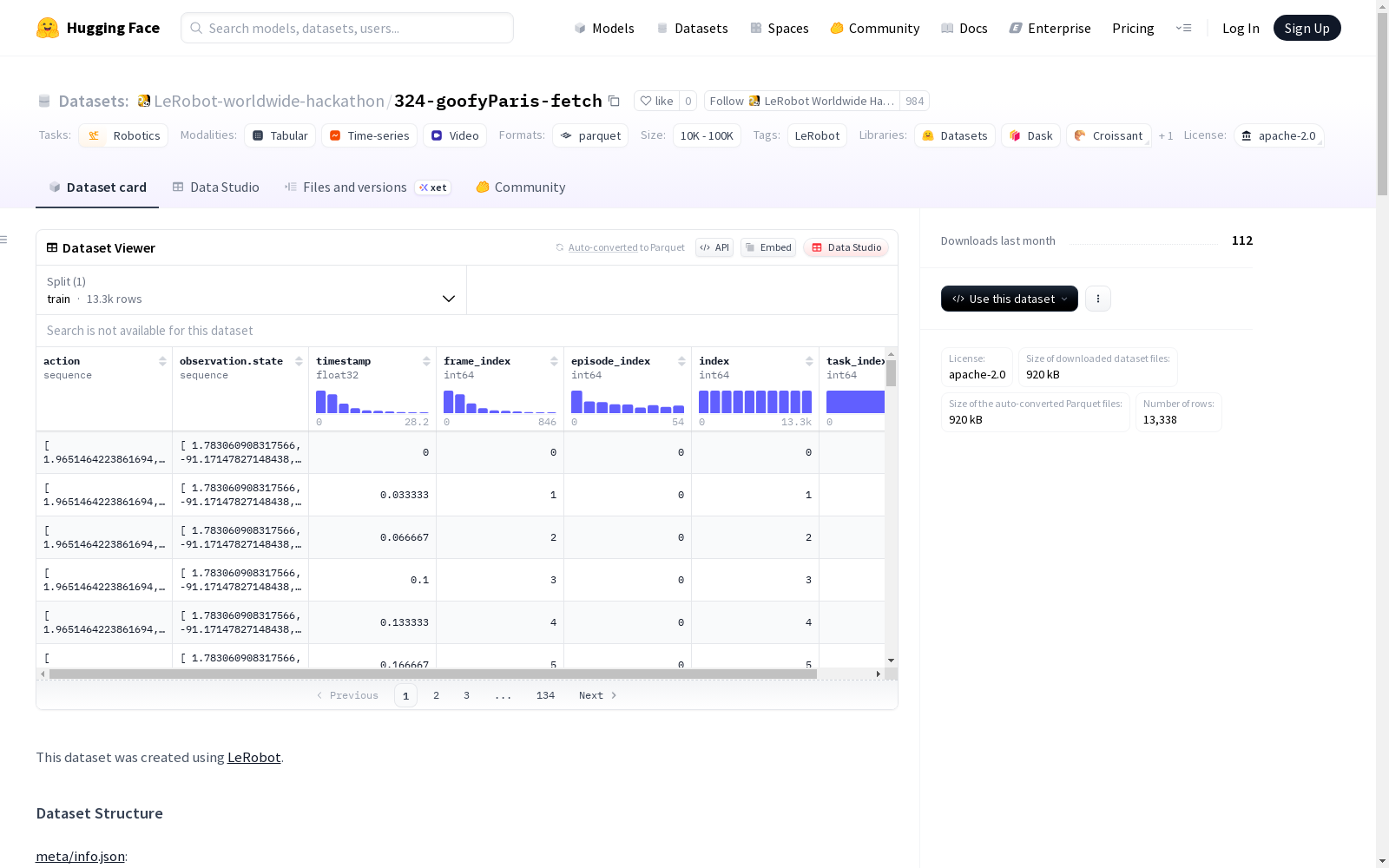This screenshot has width=1389, height=868.
Task: Open the API button in Dataset Viewer
Action: click(714, 247)
